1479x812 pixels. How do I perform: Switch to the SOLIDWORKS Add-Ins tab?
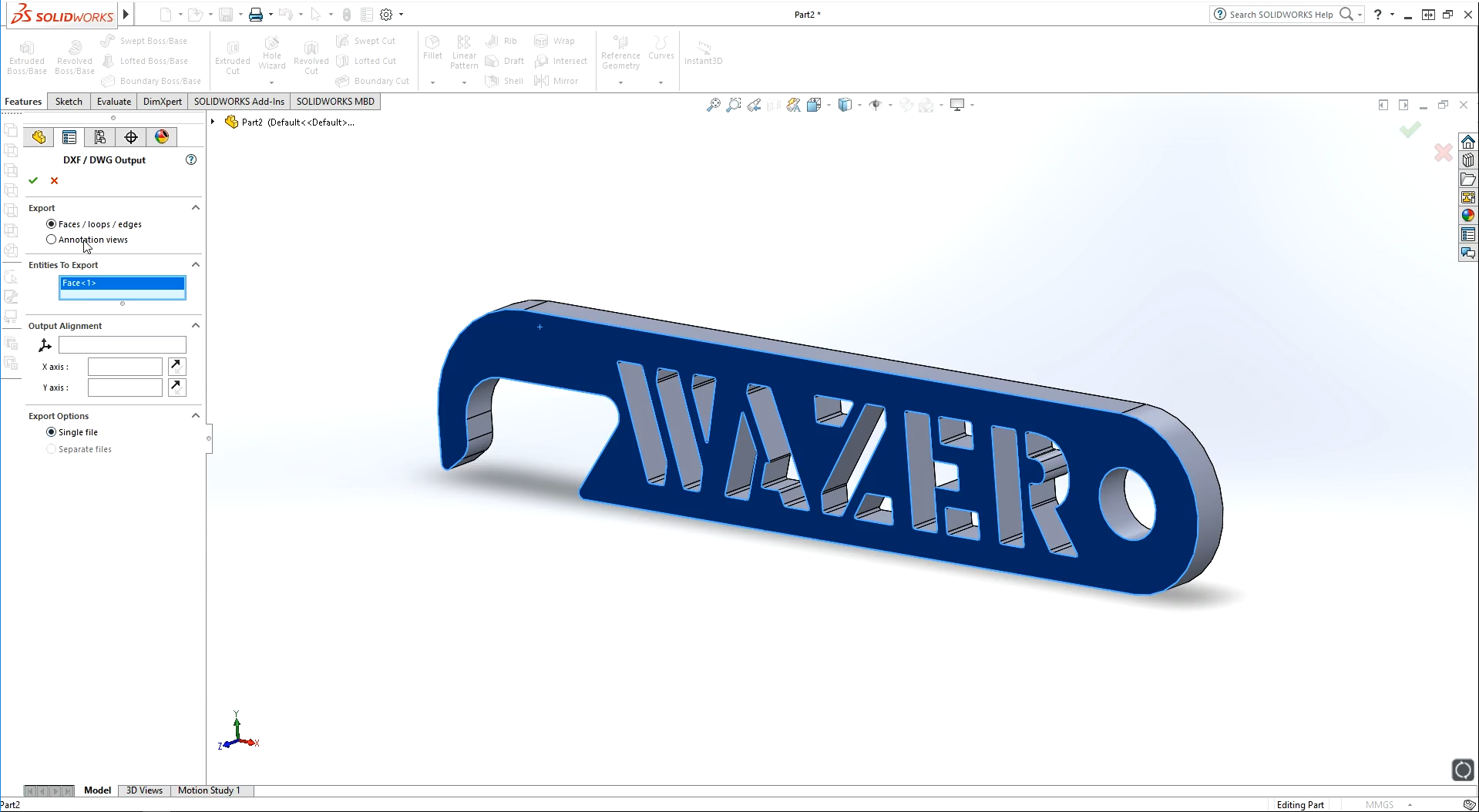(239, 102)
